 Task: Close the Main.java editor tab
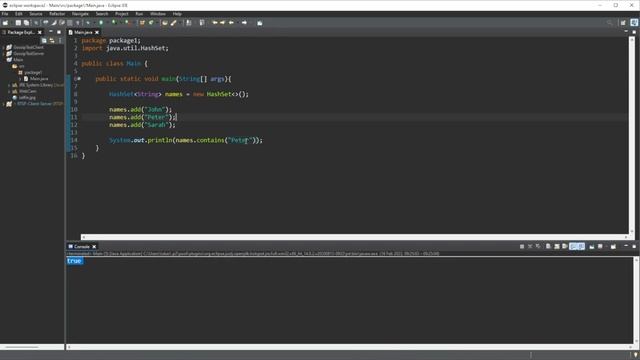(97, 32)
